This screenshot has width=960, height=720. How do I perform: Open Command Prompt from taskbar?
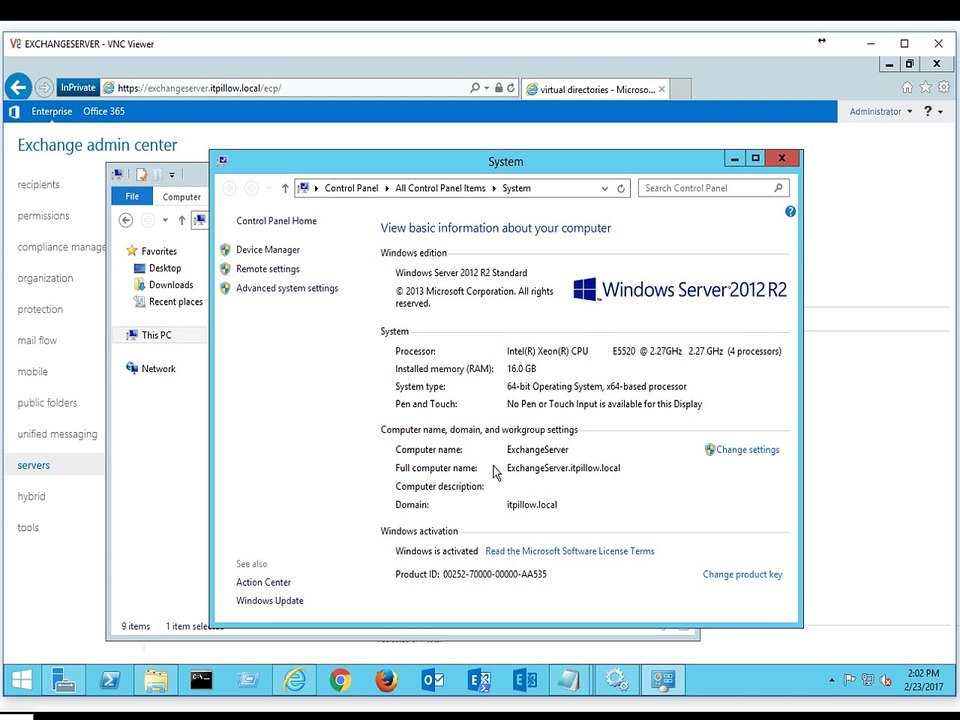(201, 680)
